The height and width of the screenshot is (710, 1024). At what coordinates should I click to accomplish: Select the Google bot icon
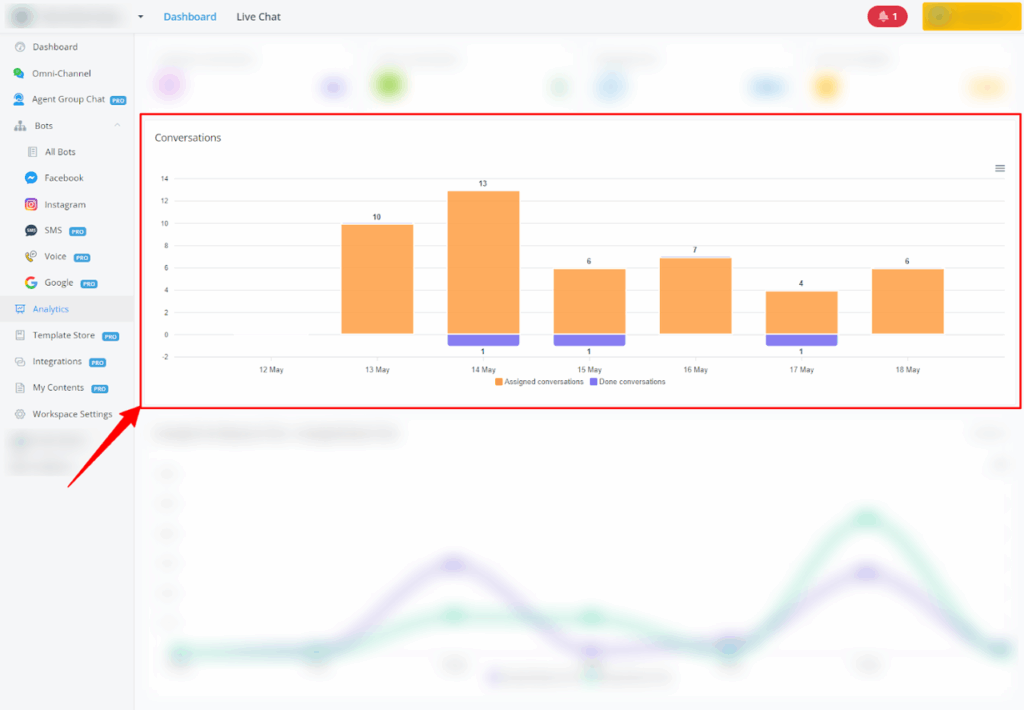point(32,283)
